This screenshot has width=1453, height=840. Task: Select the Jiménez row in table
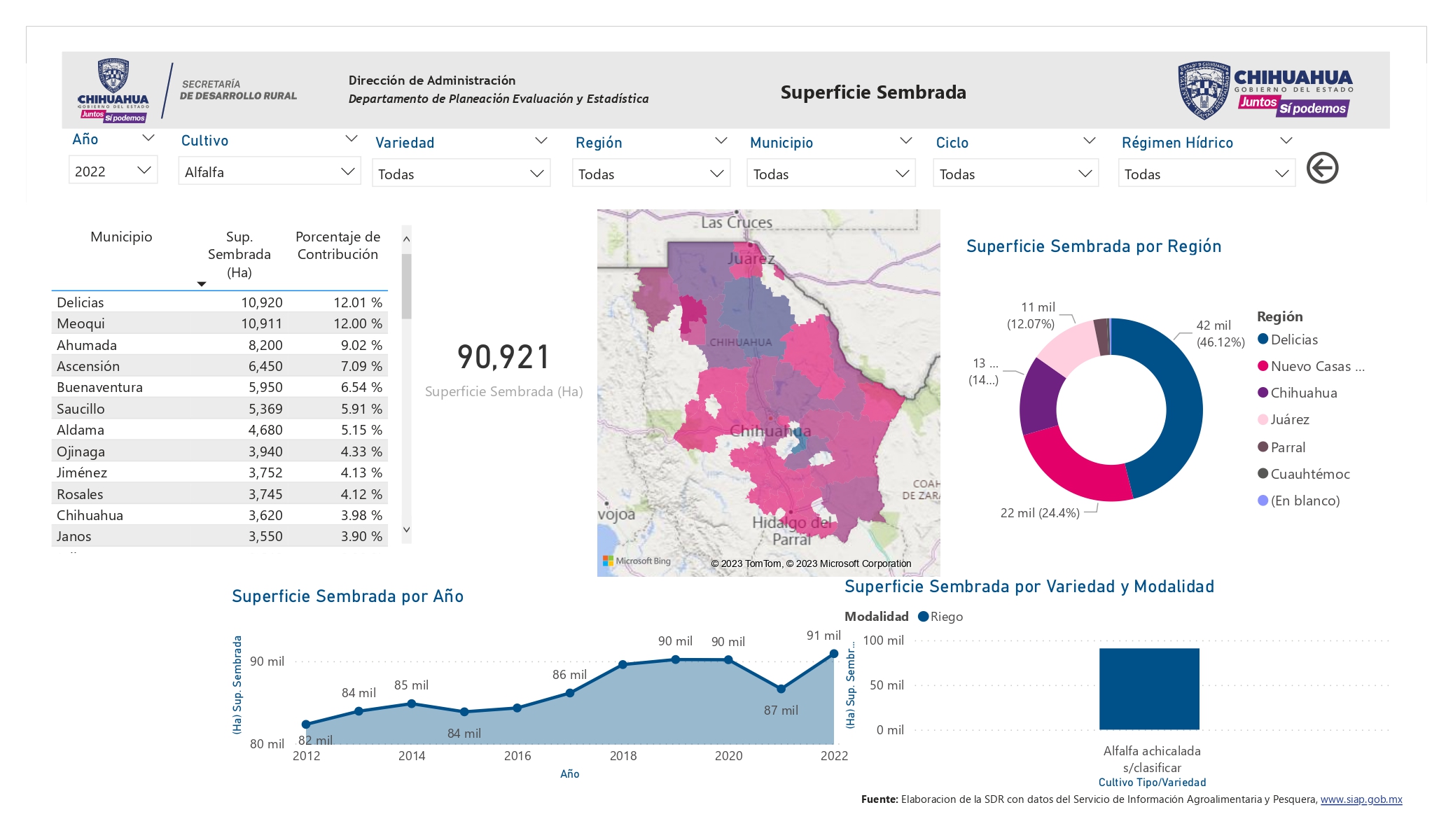[219, 472]
